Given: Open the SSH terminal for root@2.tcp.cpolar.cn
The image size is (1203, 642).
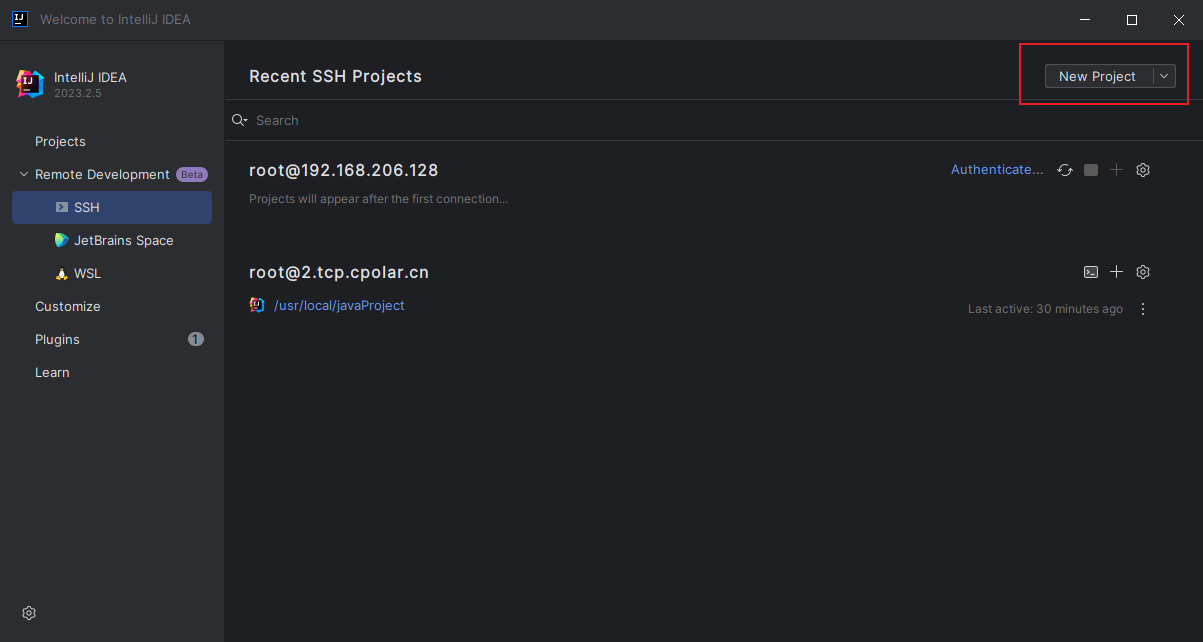Looking at the screenshot, I should (x=1091, y=272).
